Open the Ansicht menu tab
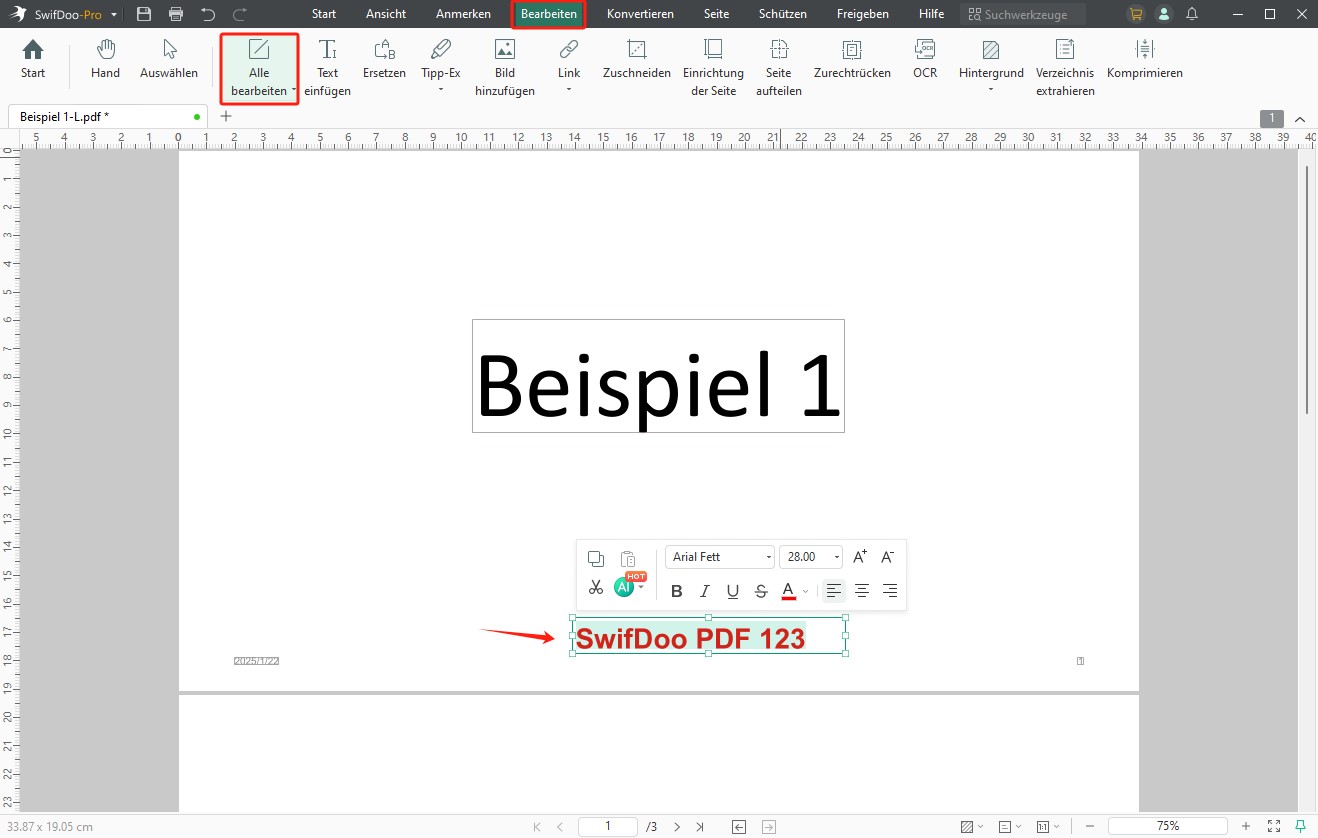This screenshot has height=838, width=1318. (386, 14)
